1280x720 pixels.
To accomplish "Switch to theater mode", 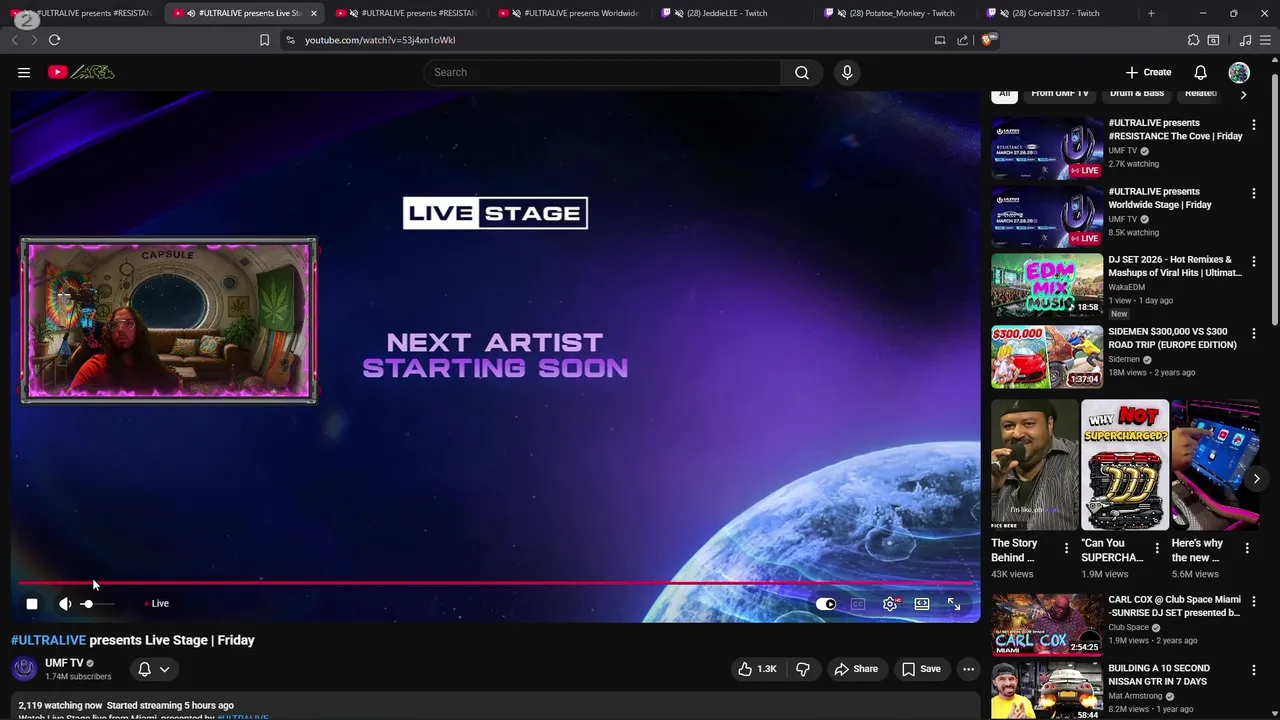I will point(922,604).
